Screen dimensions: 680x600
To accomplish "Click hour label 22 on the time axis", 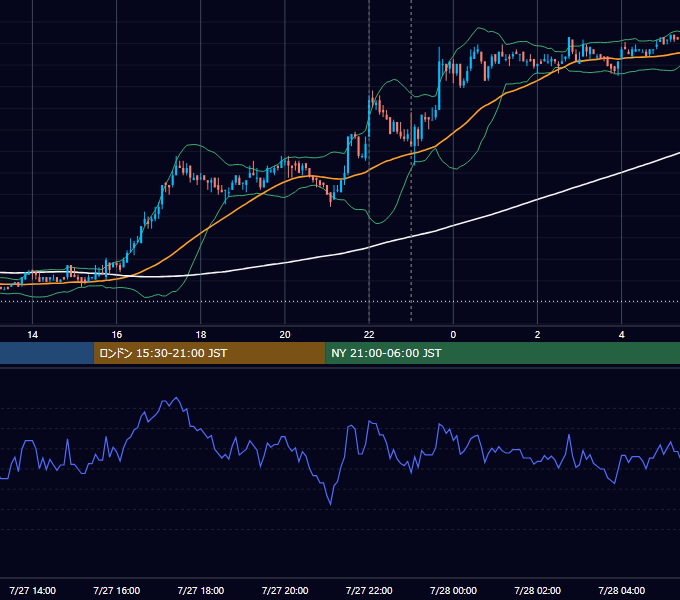I will point(369,335).
